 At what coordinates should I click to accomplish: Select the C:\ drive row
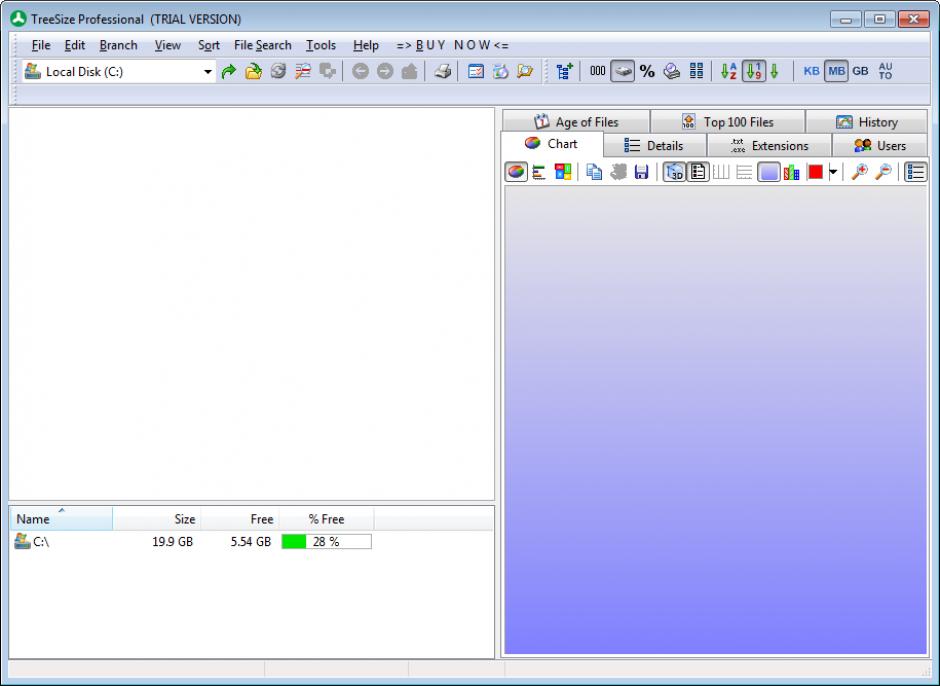point(252,541)
